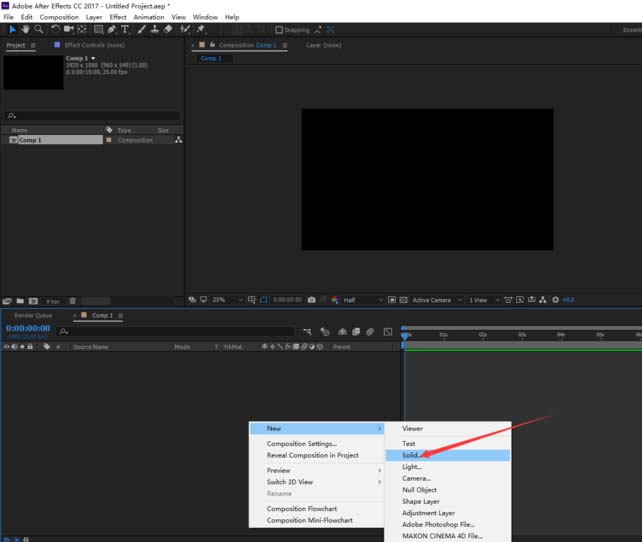Select the Pen tool

tap(111, 30)
